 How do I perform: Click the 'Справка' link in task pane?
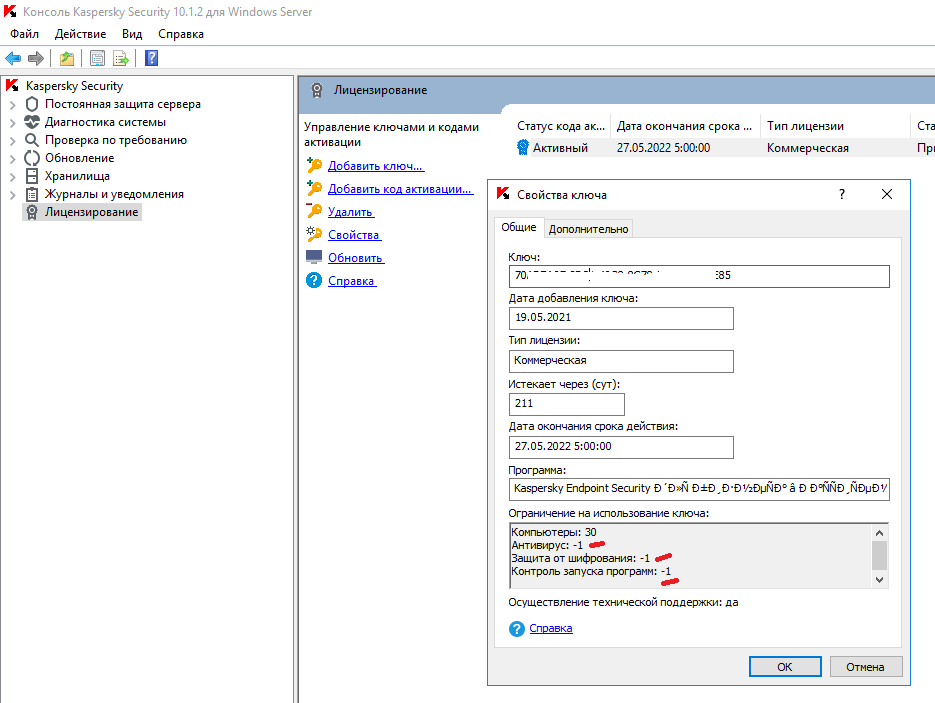point(352,281)
